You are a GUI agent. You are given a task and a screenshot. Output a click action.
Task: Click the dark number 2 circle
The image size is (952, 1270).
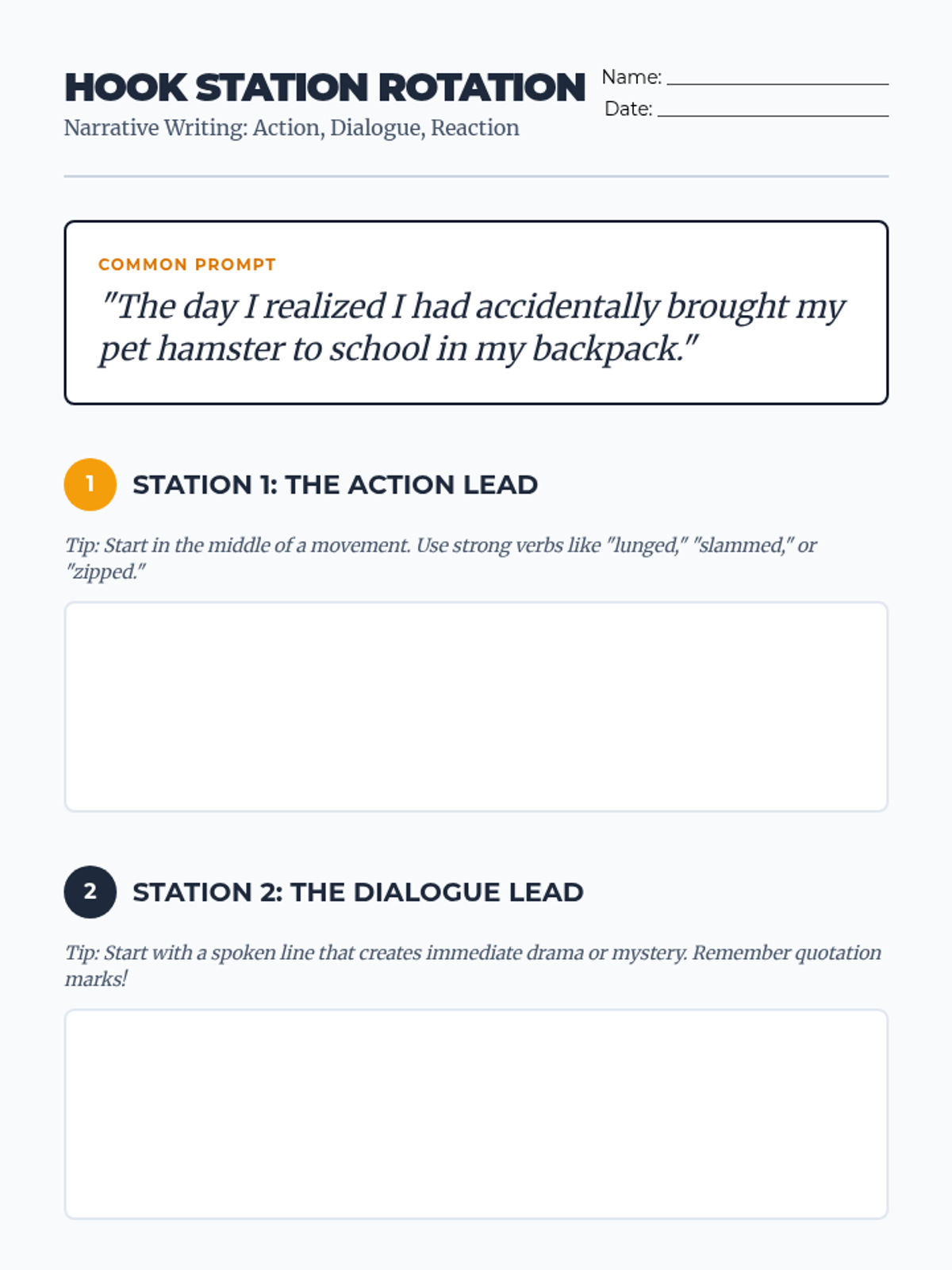click(90, 891)
